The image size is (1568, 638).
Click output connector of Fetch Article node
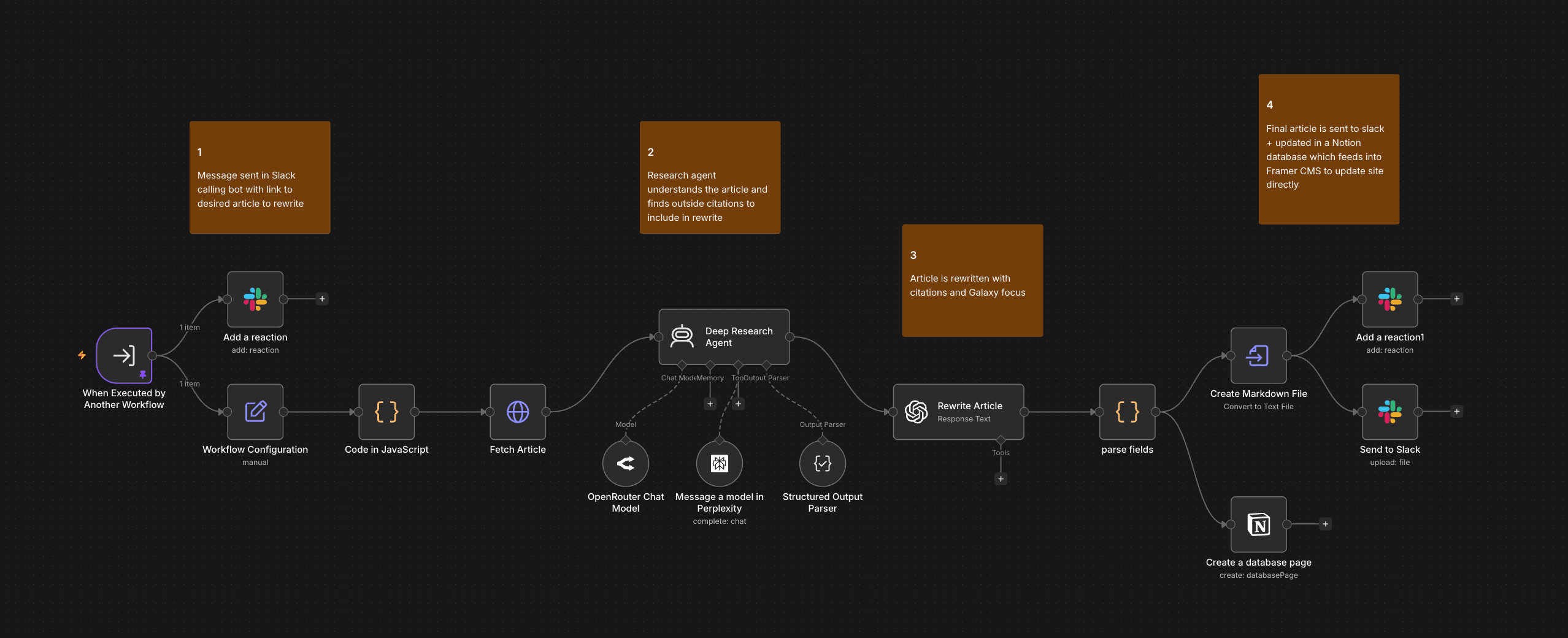(546, 412)
